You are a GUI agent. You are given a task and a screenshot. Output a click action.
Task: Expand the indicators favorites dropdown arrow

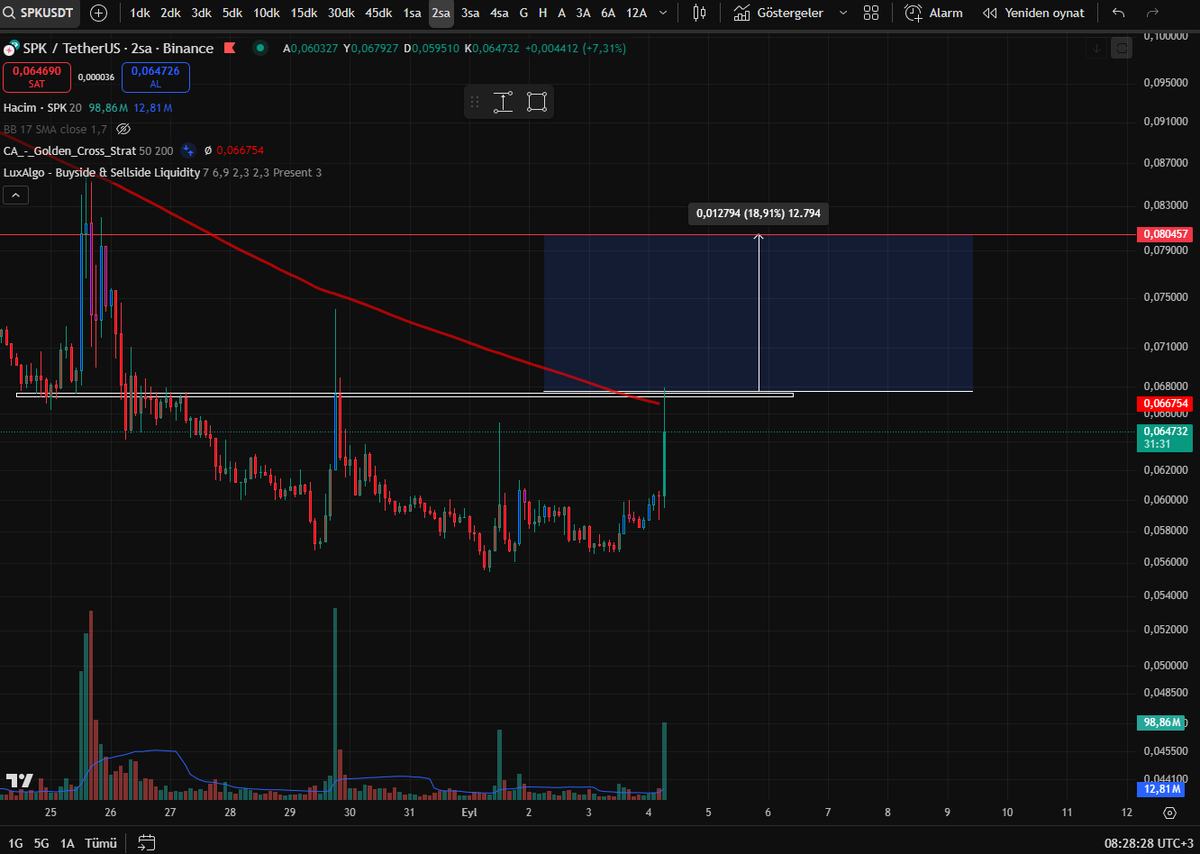(x=842, y=13)
